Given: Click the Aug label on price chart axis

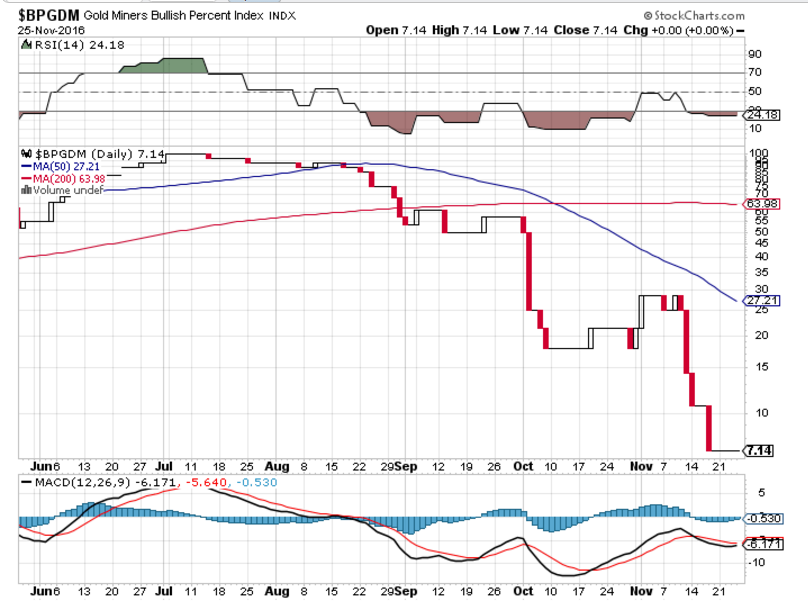Looking at the screenshot, I should [x=277, y=466].
